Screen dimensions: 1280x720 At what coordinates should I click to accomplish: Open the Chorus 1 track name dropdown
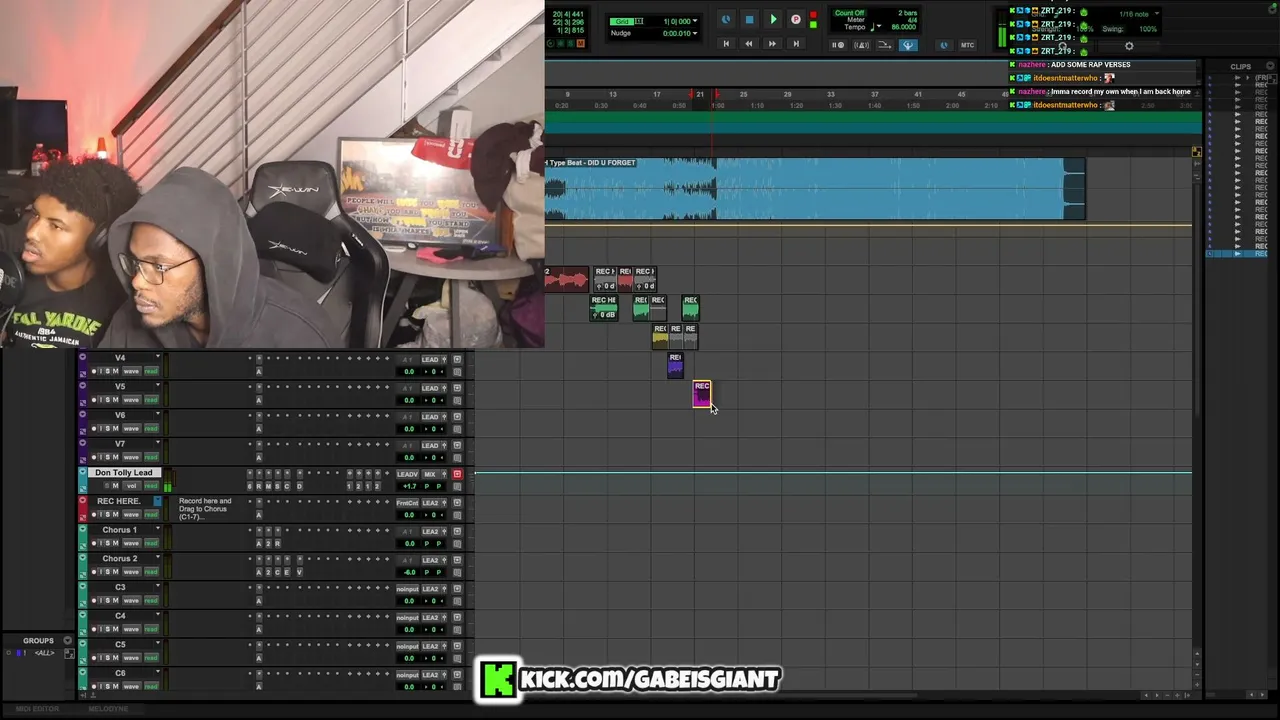[x=158, y=529]
